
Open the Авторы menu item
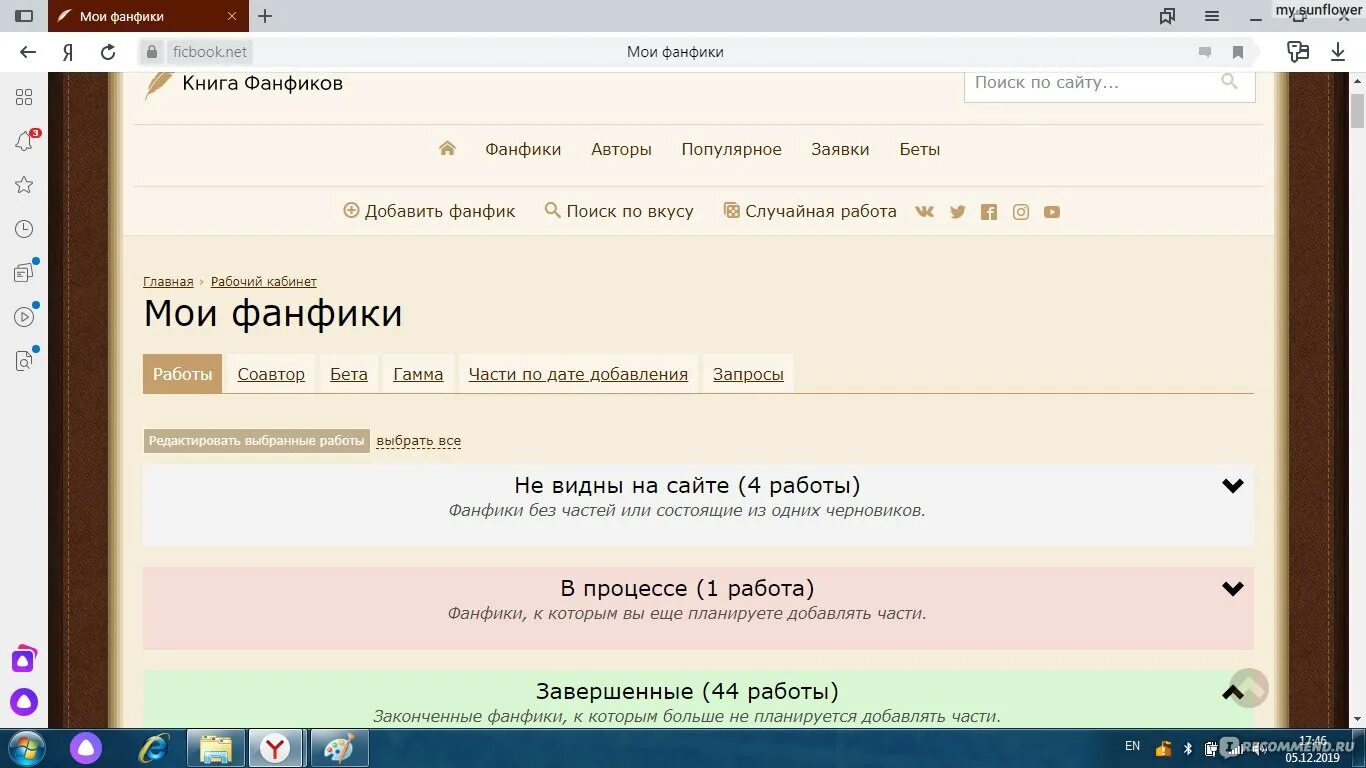coord(621,149)
